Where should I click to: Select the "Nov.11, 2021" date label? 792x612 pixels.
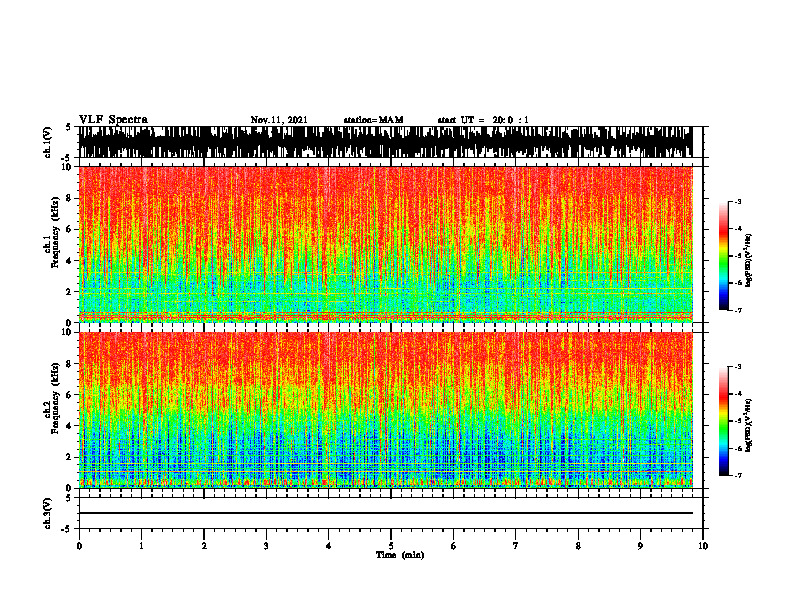[279, 120]
